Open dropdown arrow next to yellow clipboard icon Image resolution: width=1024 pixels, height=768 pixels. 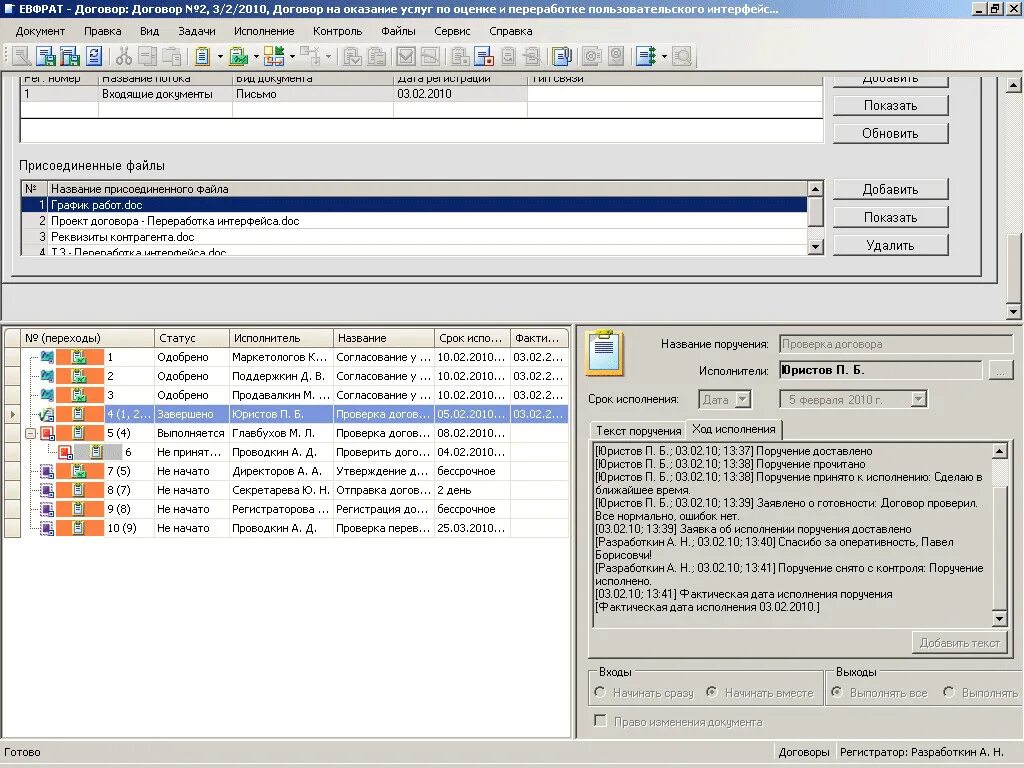point(220,57)
